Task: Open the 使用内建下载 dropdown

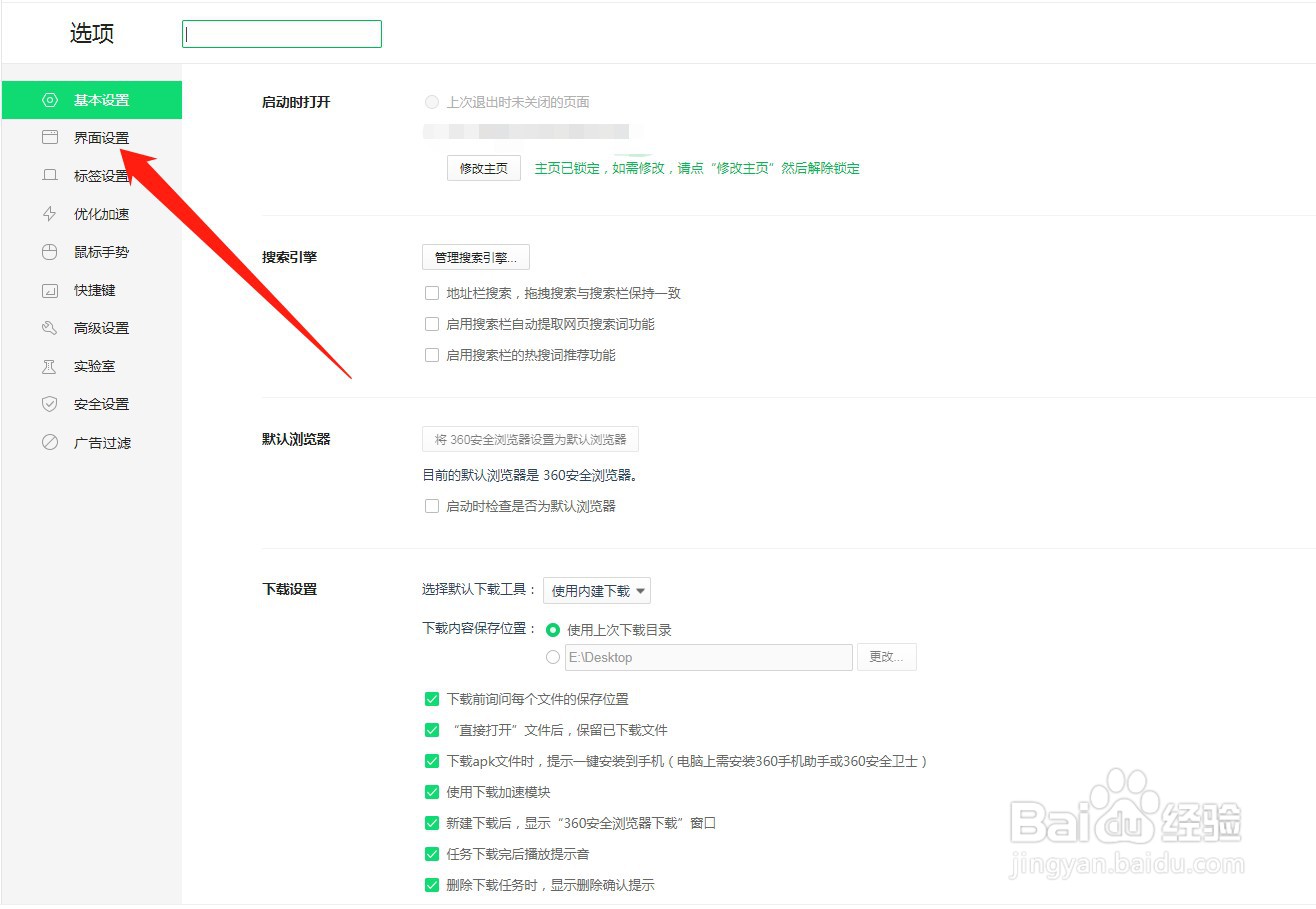Action: click(x=596, y=590)
